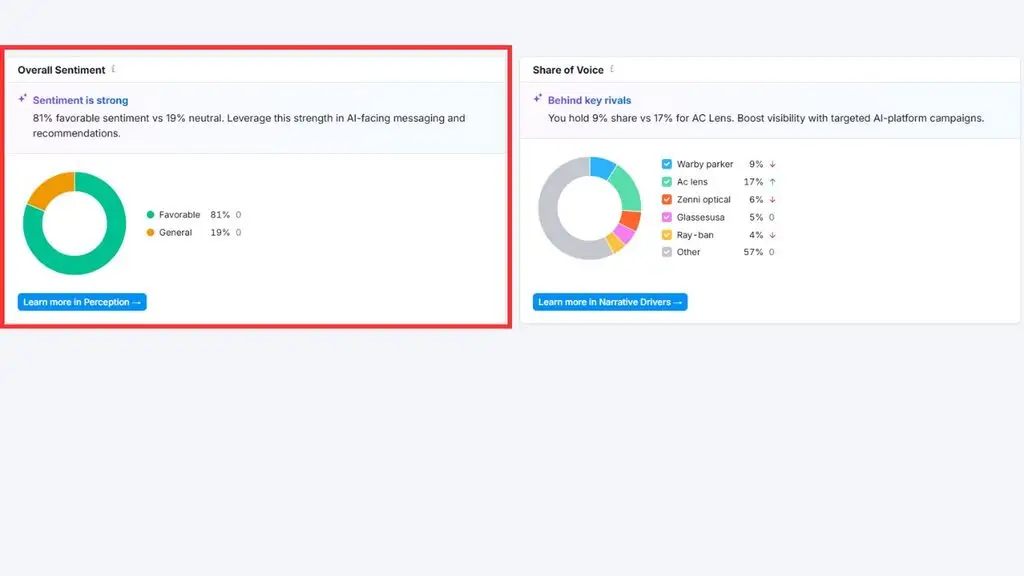Click Favorable 81% value
Image resolution: width=1024 pixels, height=576 pixels.
tap(220, 215)
